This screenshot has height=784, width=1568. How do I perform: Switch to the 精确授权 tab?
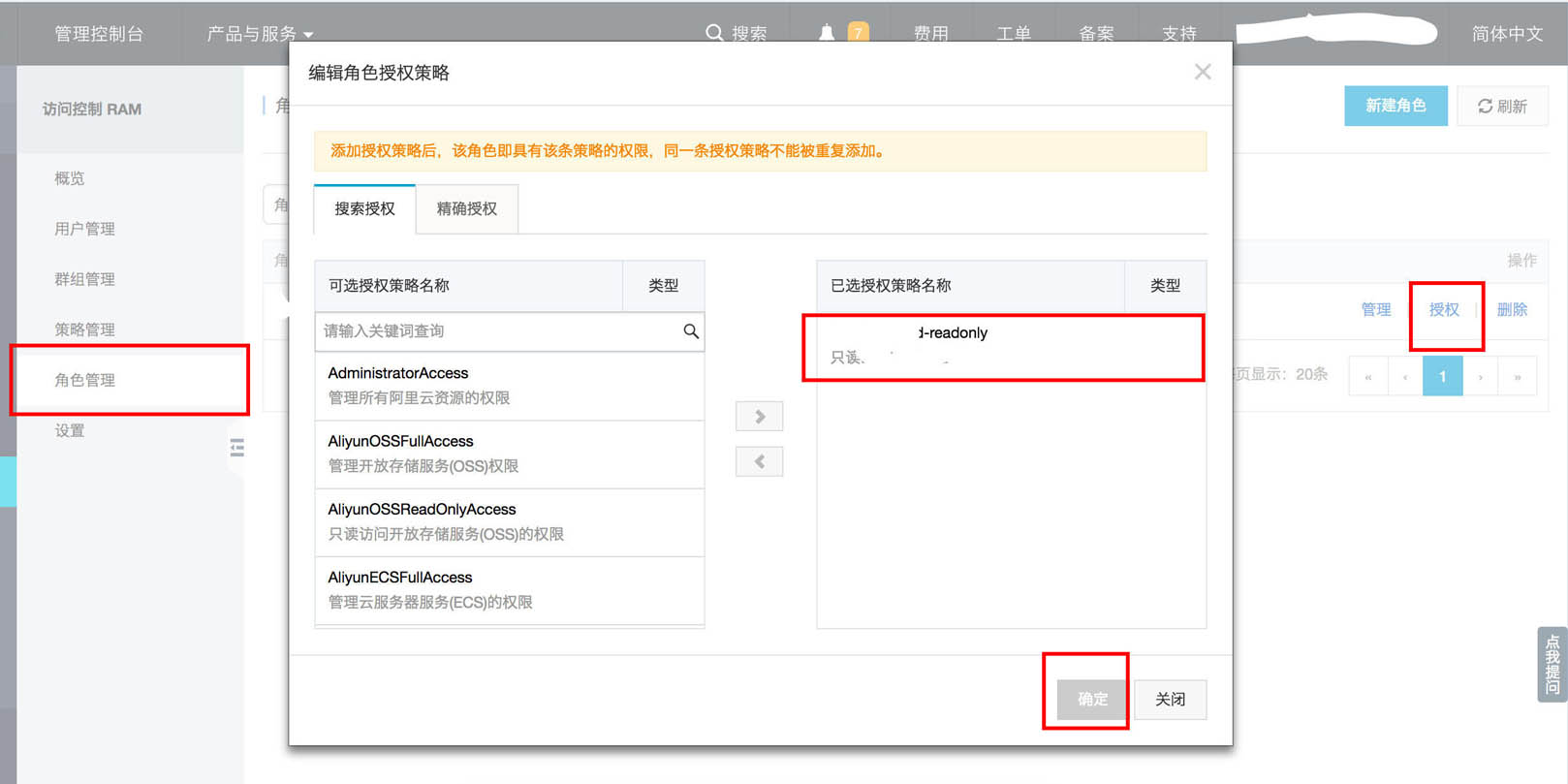pos(467,208)
